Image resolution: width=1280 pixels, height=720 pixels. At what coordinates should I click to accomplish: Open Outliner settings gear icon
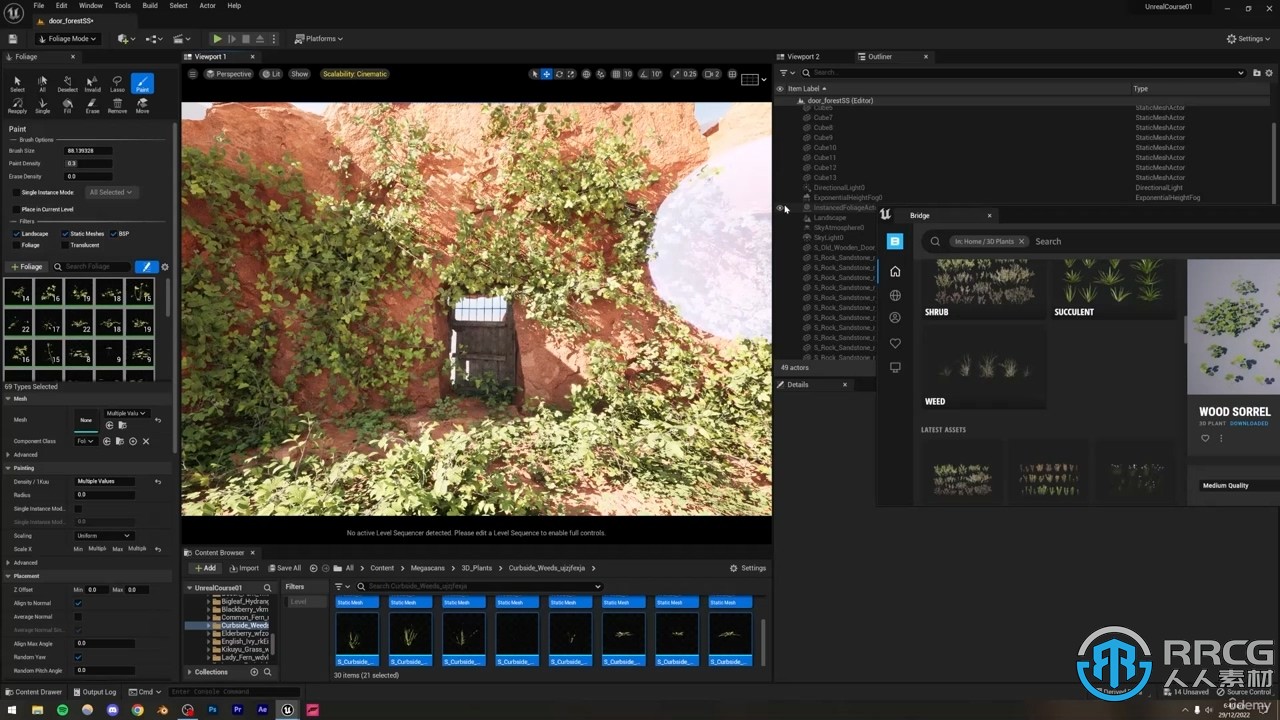click(1268, 73)
